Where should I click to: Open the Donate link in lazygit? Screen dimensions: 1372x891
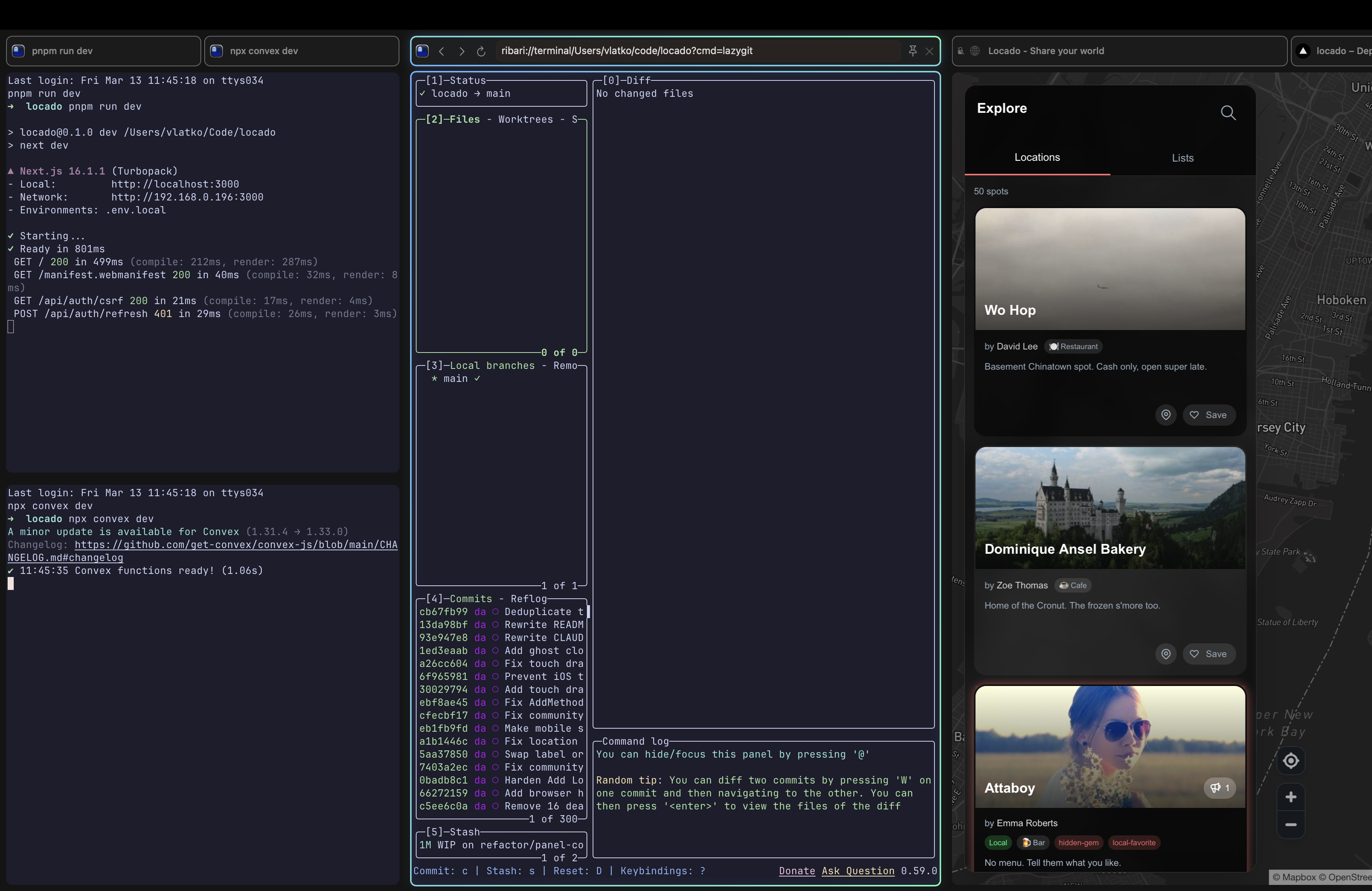coord(797,871)
